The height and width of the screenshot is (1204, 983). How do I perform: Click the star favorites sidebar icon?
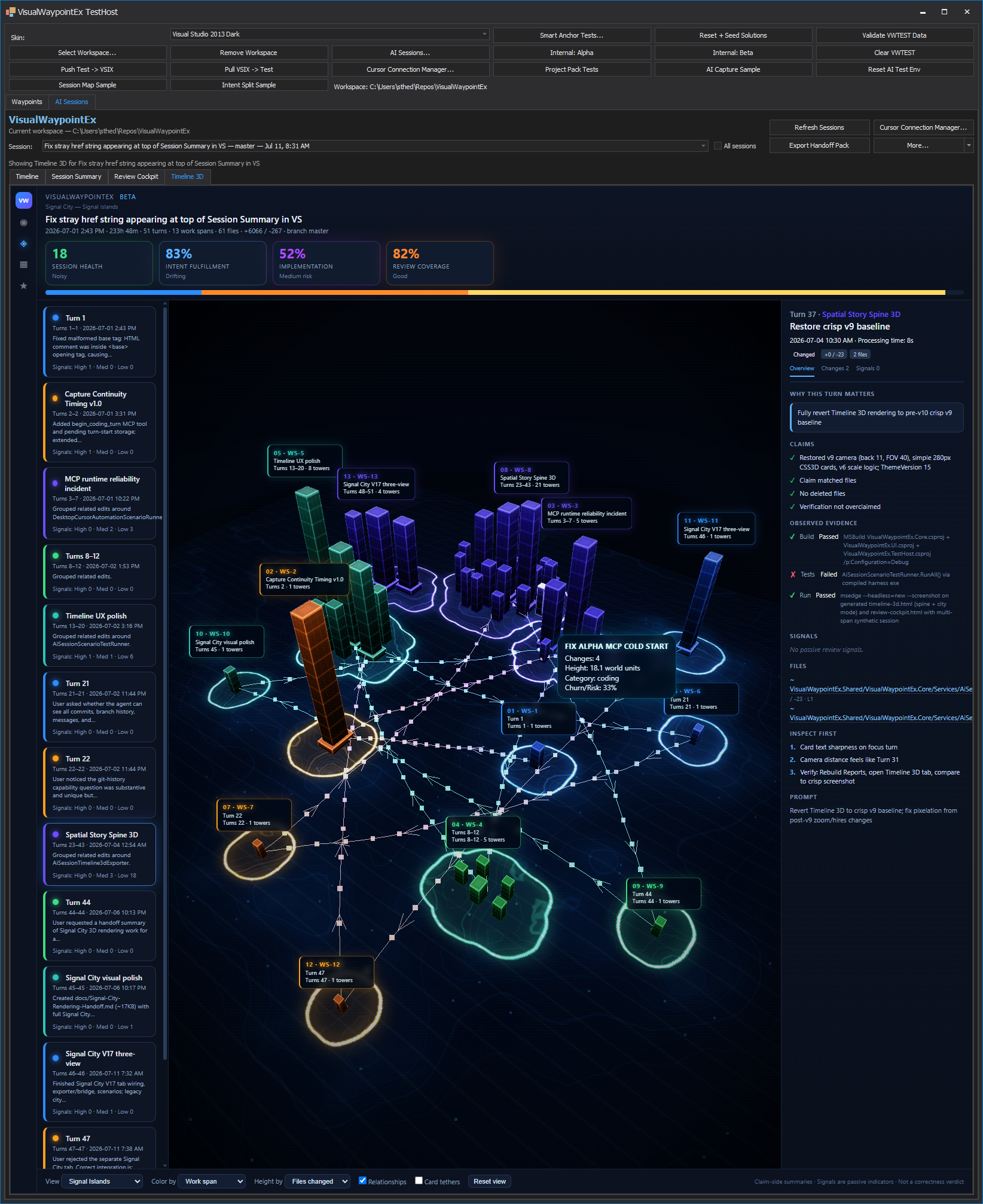[23, 285]
